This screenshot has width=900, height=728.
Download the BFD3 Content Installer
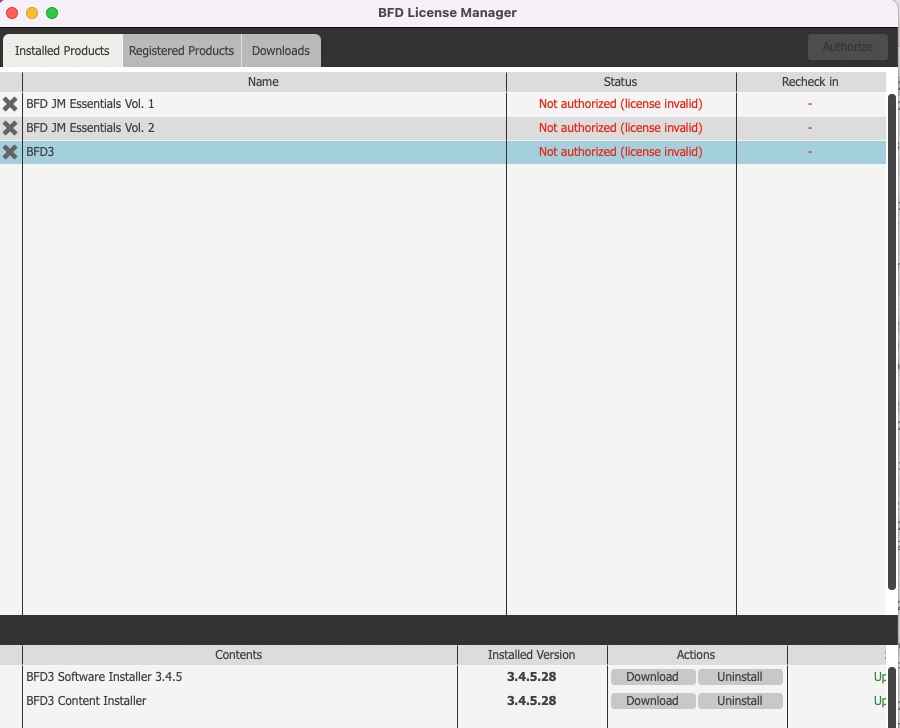652,701
